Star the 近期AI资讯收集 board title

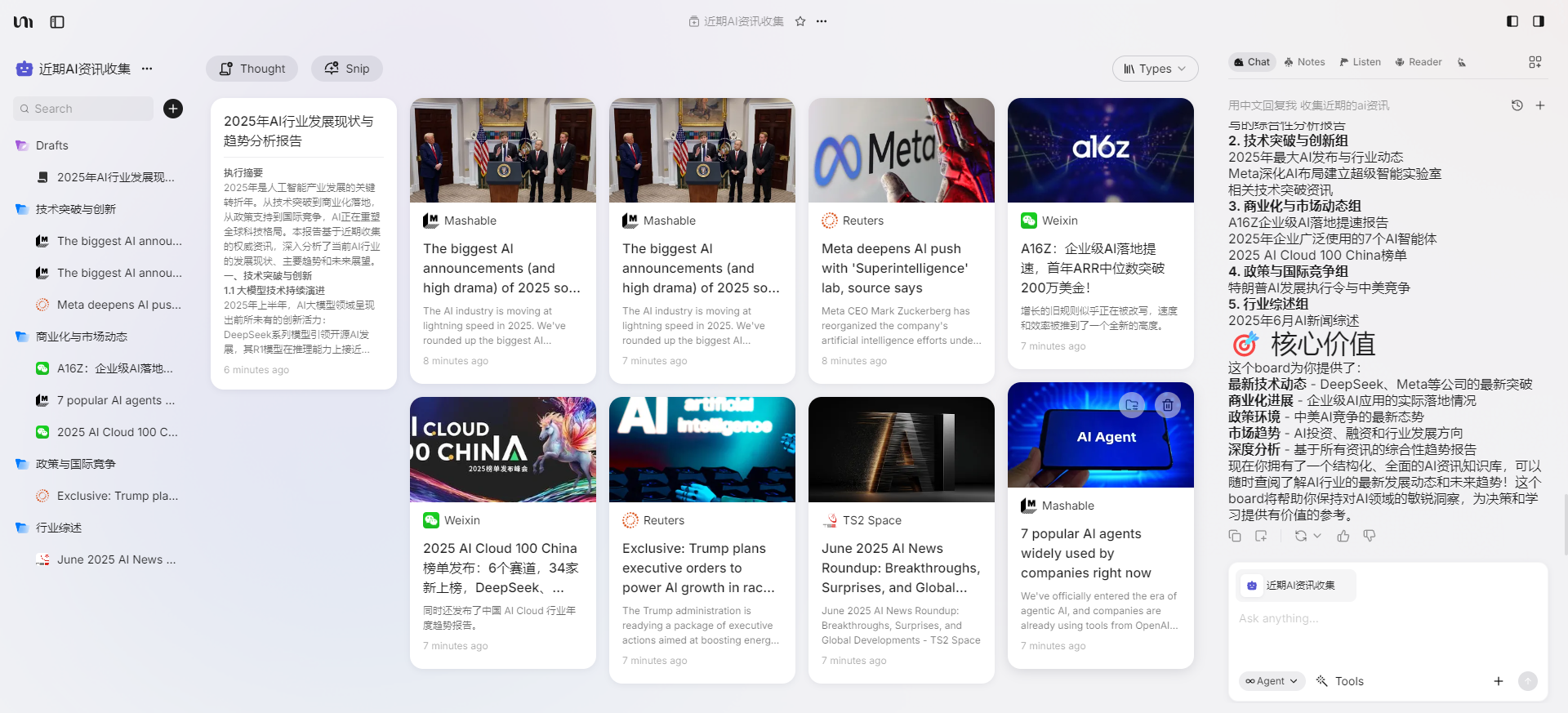[800, 21]
